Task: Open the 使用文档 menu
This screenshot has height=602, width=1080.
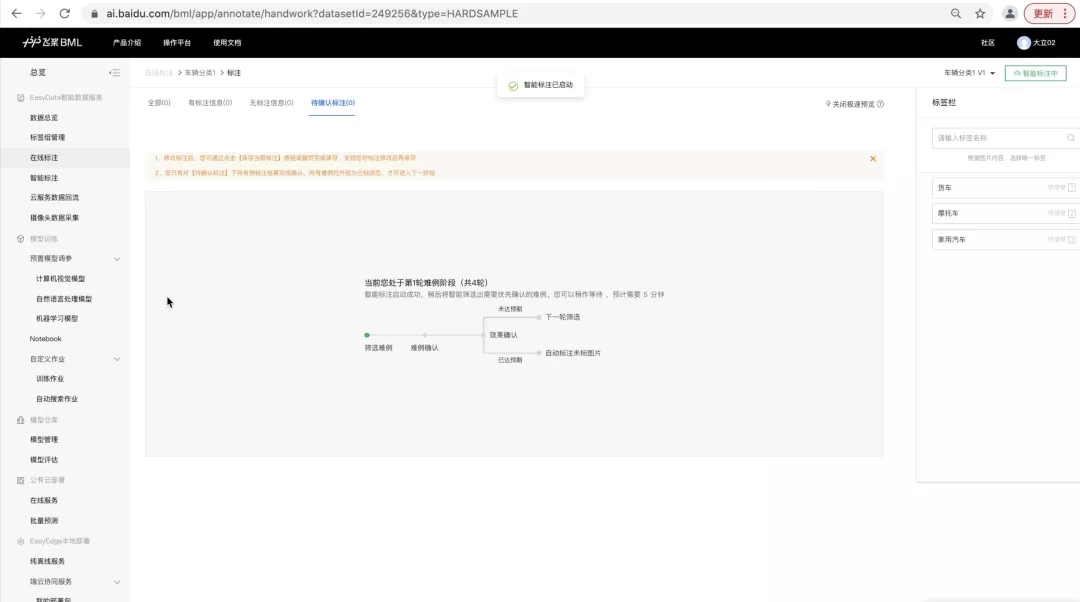Action: 227,43
